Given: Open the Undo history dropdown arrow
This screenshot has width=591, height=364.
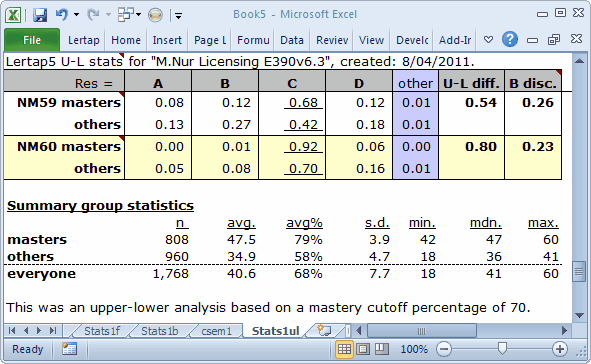Looking at the screenshot, I should tap(77, 15).
